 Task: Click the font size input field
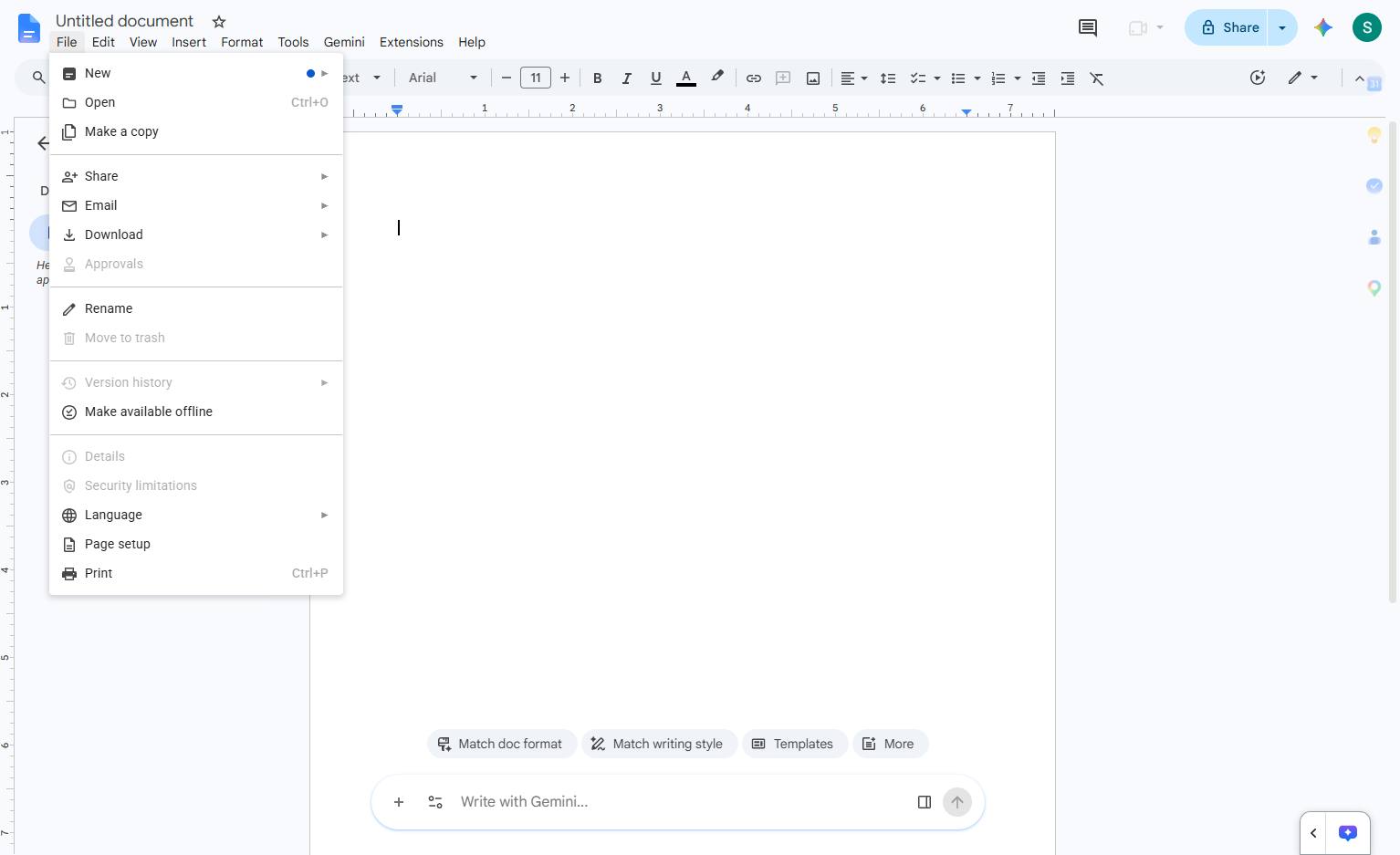coord(536,78)
